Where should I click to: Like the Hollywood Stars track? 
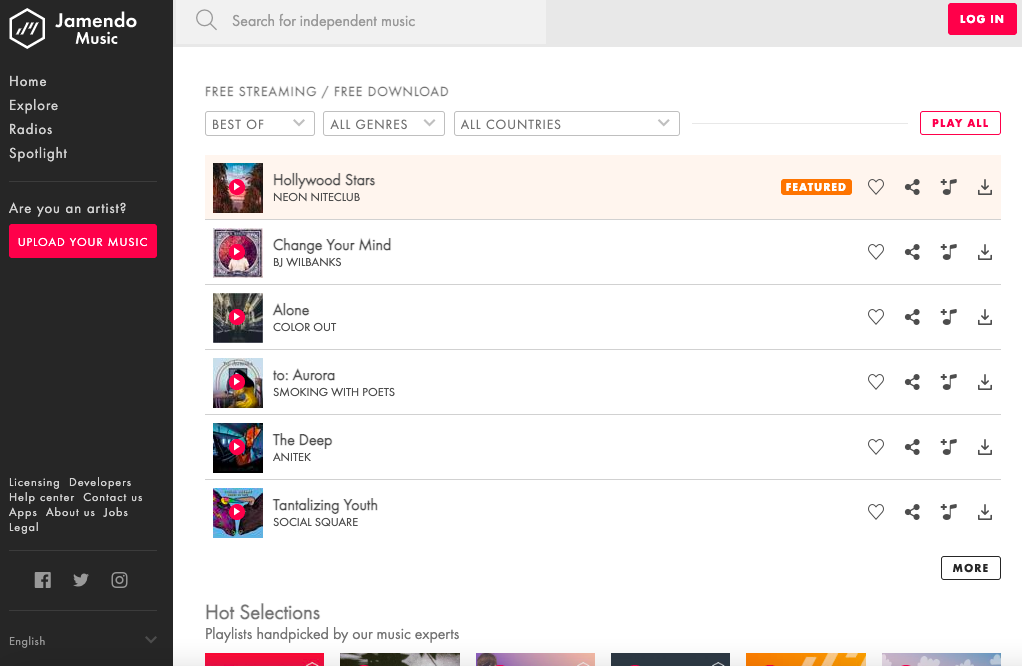coord(875,187)
